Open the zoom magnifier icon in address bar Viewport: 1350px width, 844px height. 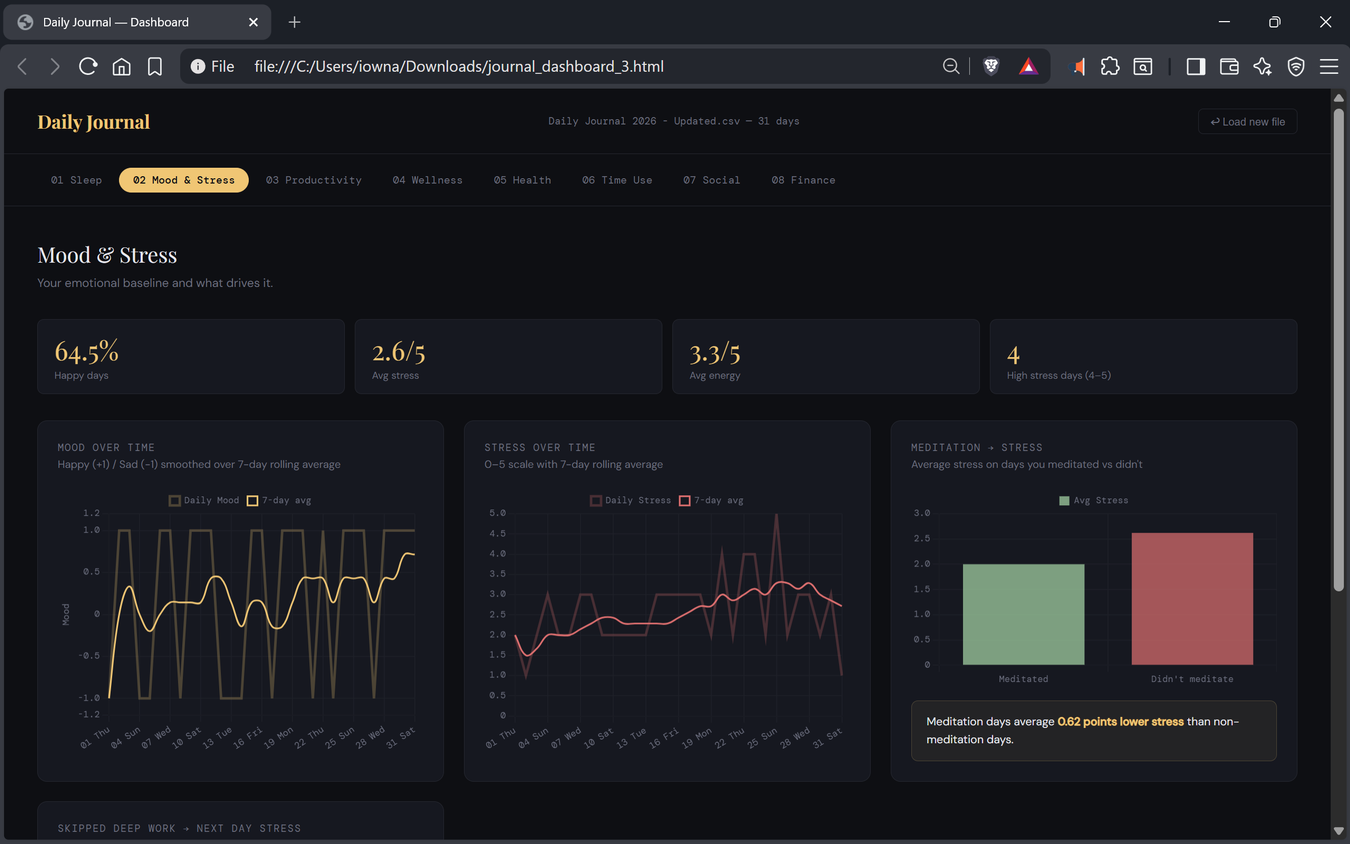(951, 66)
